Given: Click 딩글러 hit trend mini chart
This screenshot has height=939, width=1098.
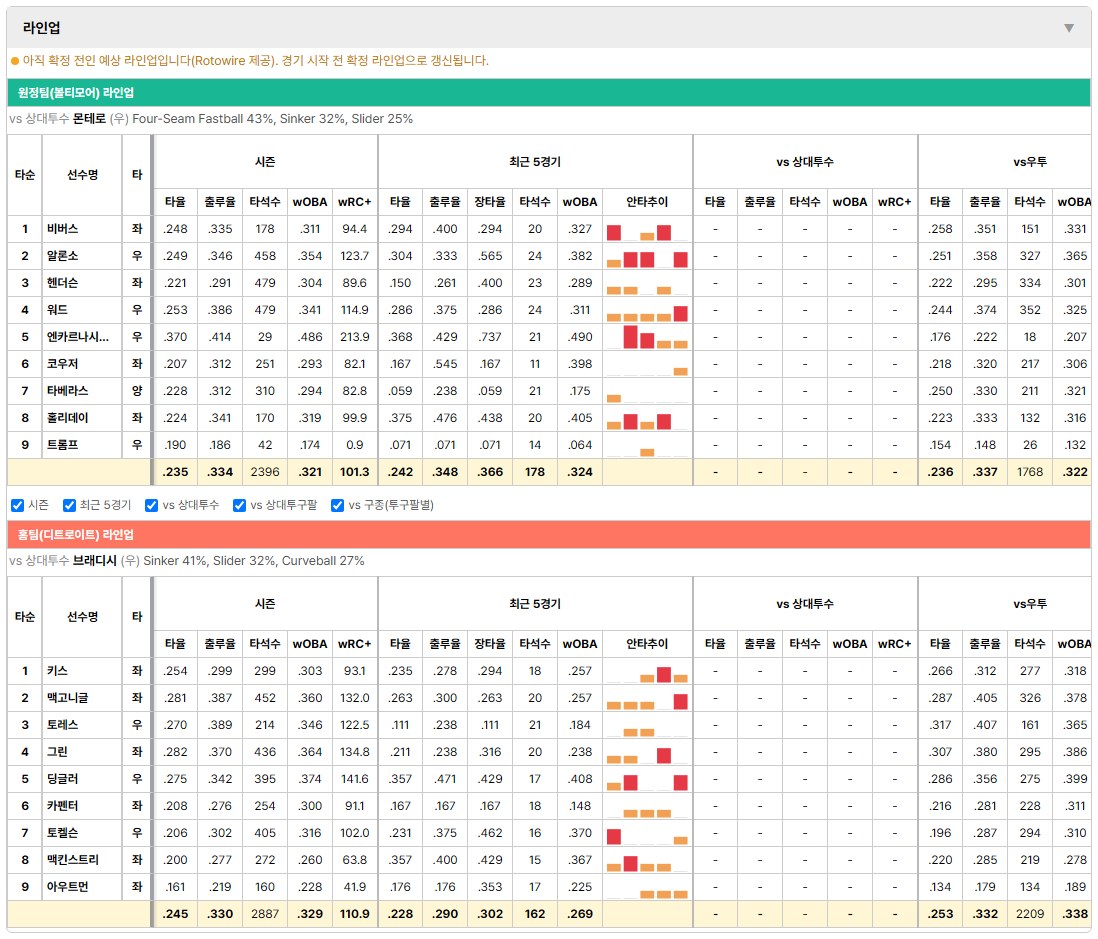Looking at the screenshot, I should coord(647,779).
